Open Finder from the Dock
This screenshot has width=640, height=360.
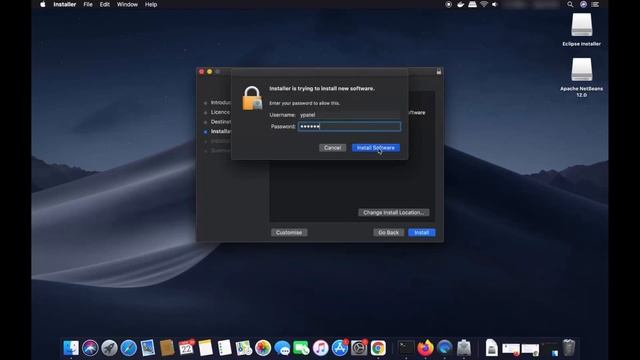pos(71,348)
